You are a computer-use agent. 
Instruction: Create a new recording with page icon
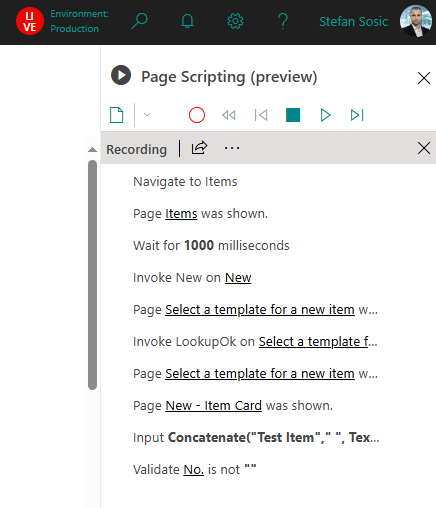(117, 115)
